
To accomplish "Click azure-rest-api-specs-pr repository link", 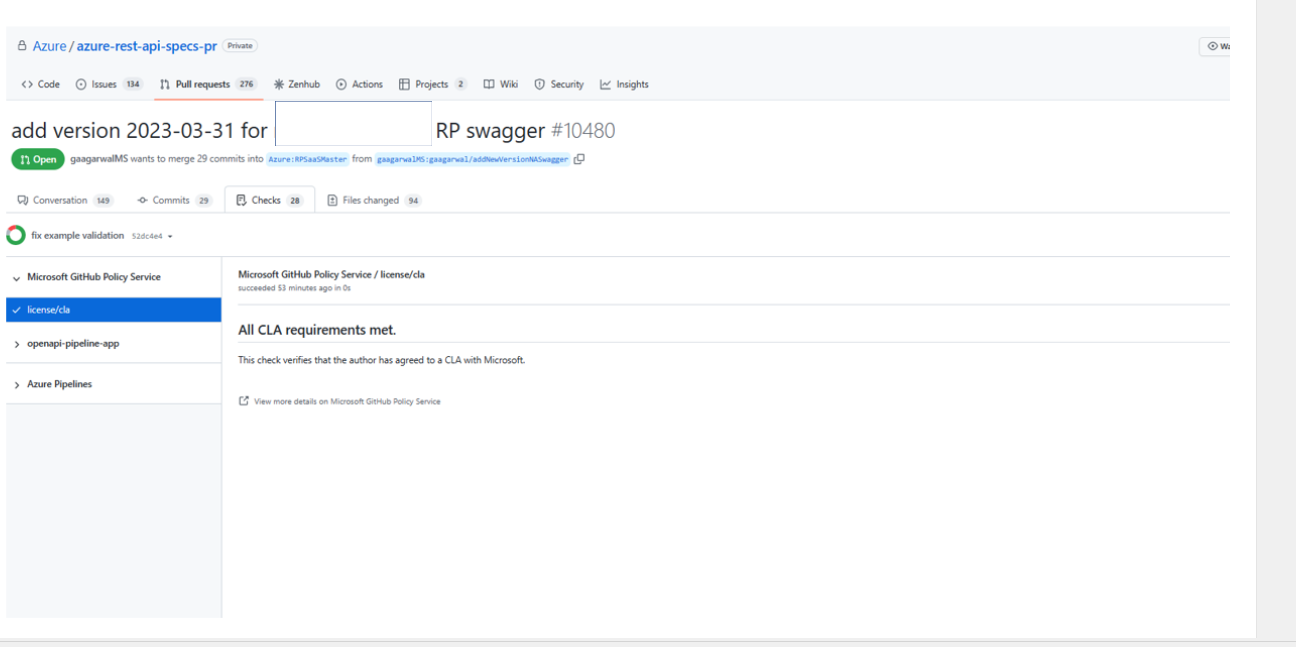I will (x=146, y=46).
